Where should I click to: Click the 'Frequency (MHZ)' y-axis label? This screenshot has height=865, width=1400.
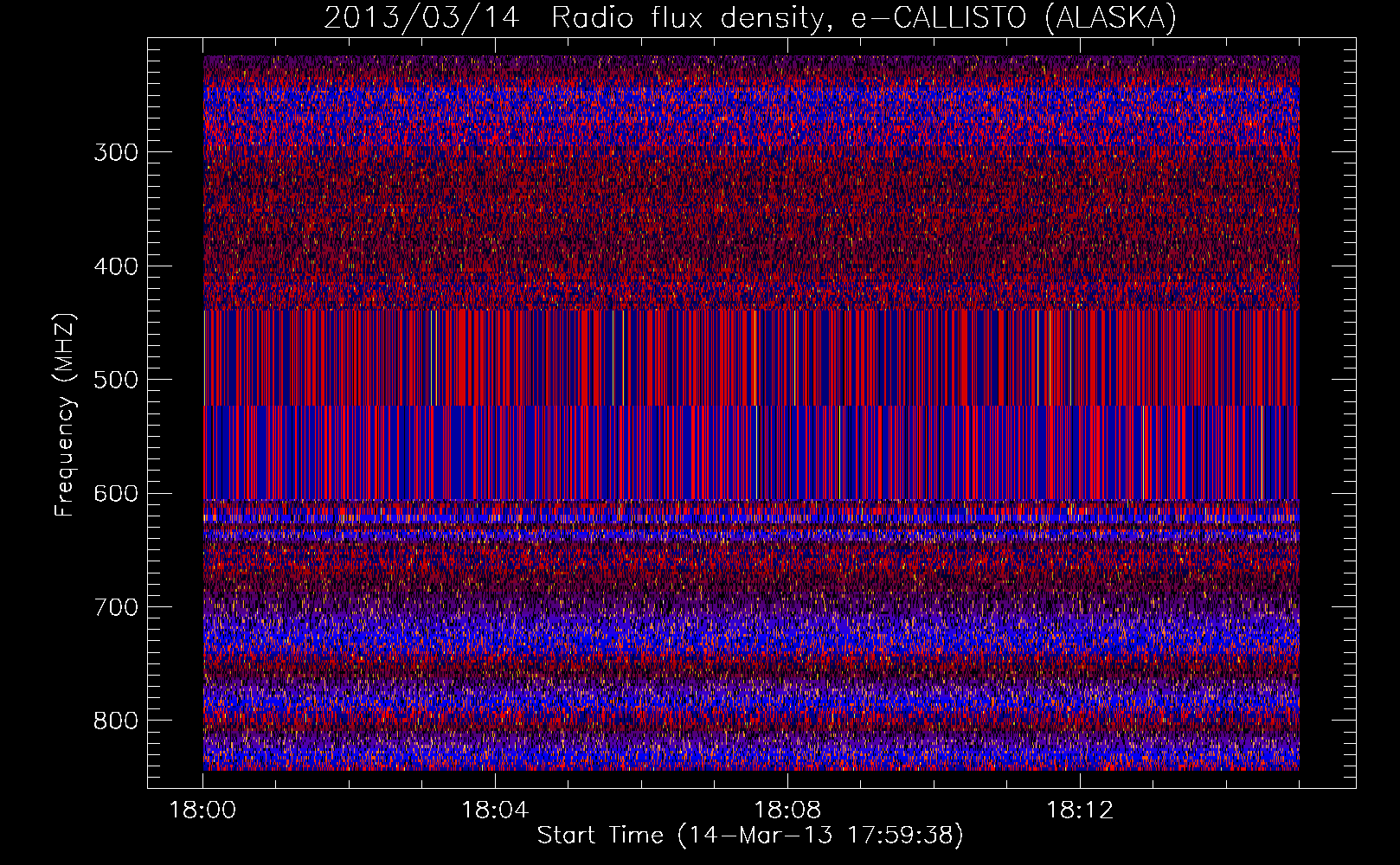[x=65, y=414]
